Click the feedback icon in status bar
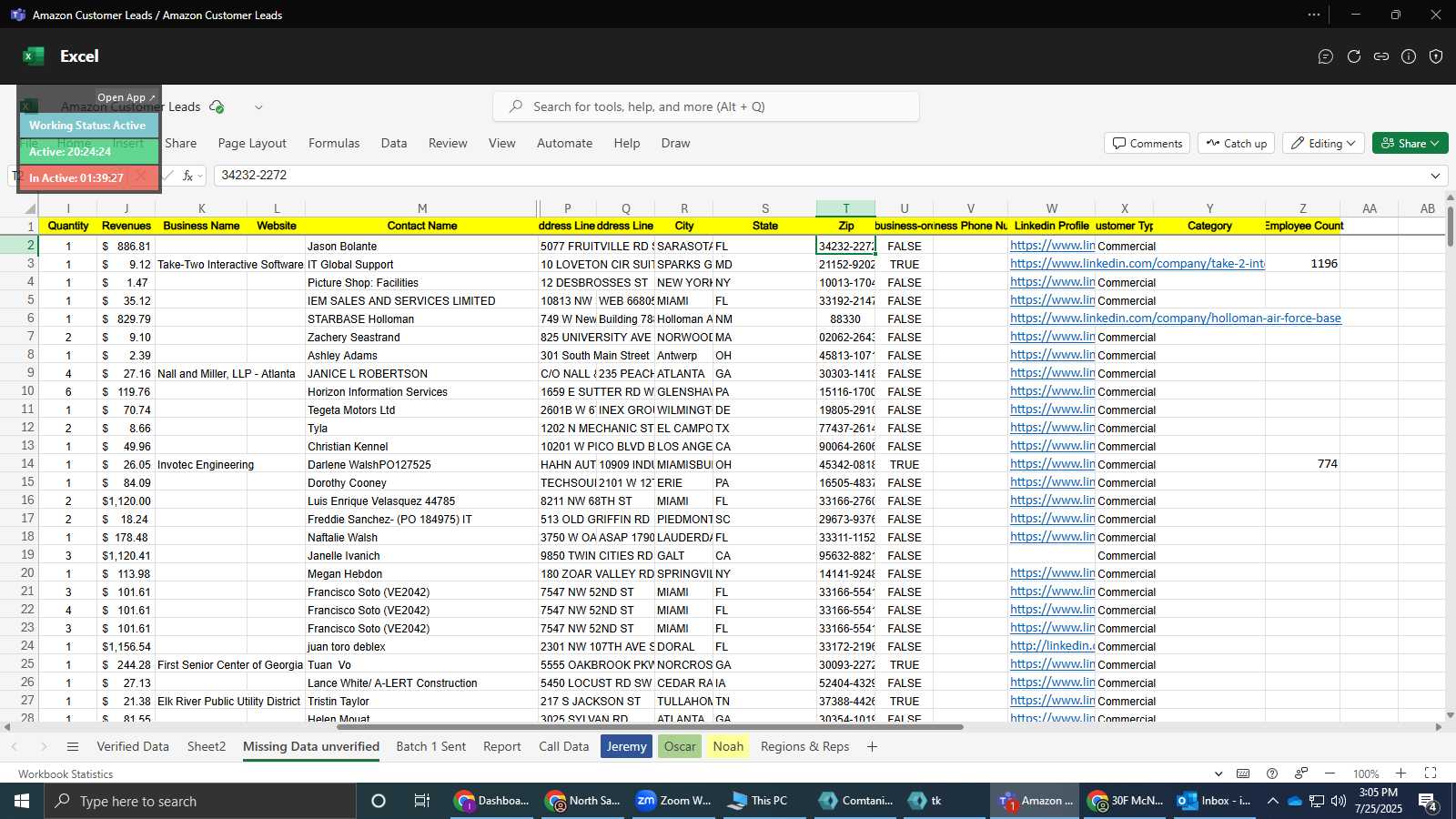 tap(1301, 773)
